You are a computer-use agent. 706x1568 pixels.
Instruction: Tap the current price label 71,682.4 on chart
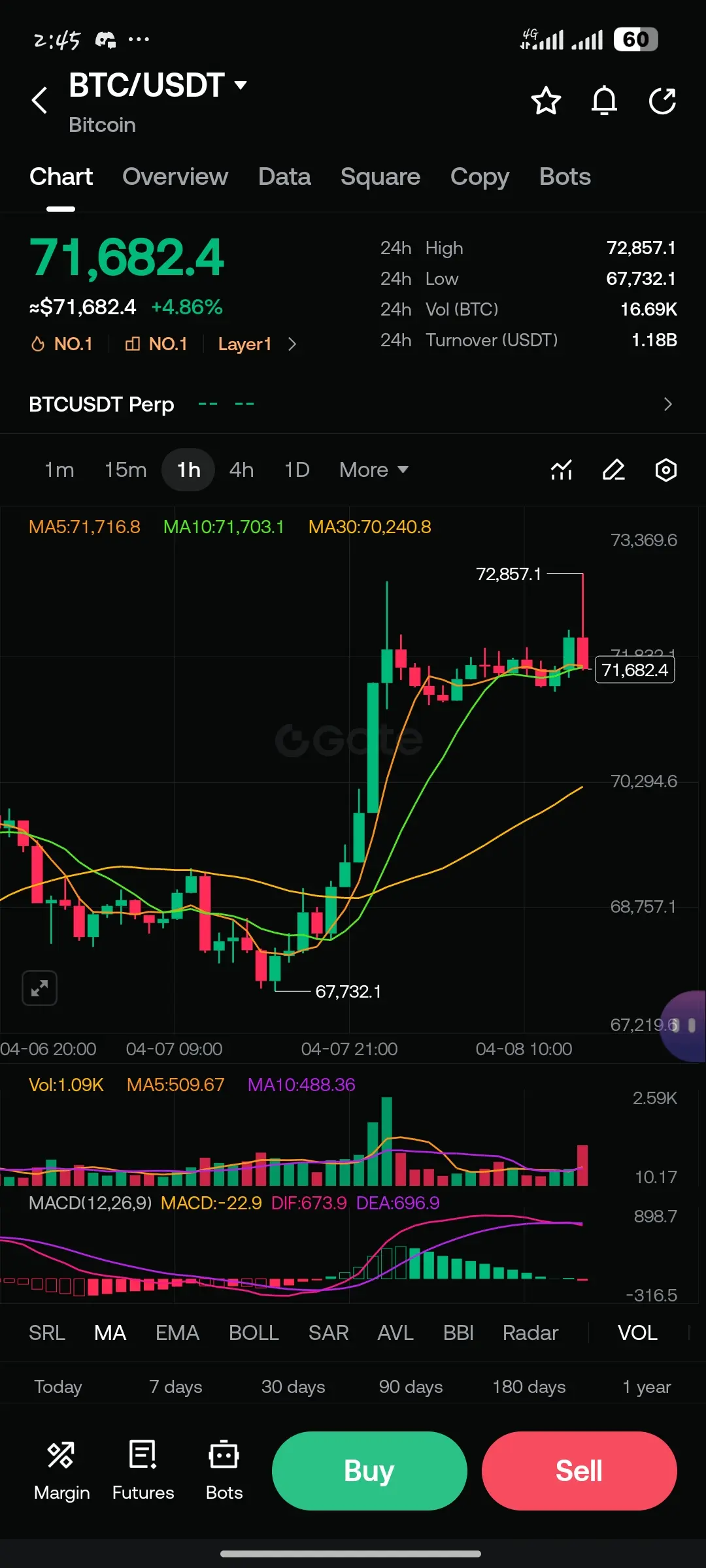(635, 670)
